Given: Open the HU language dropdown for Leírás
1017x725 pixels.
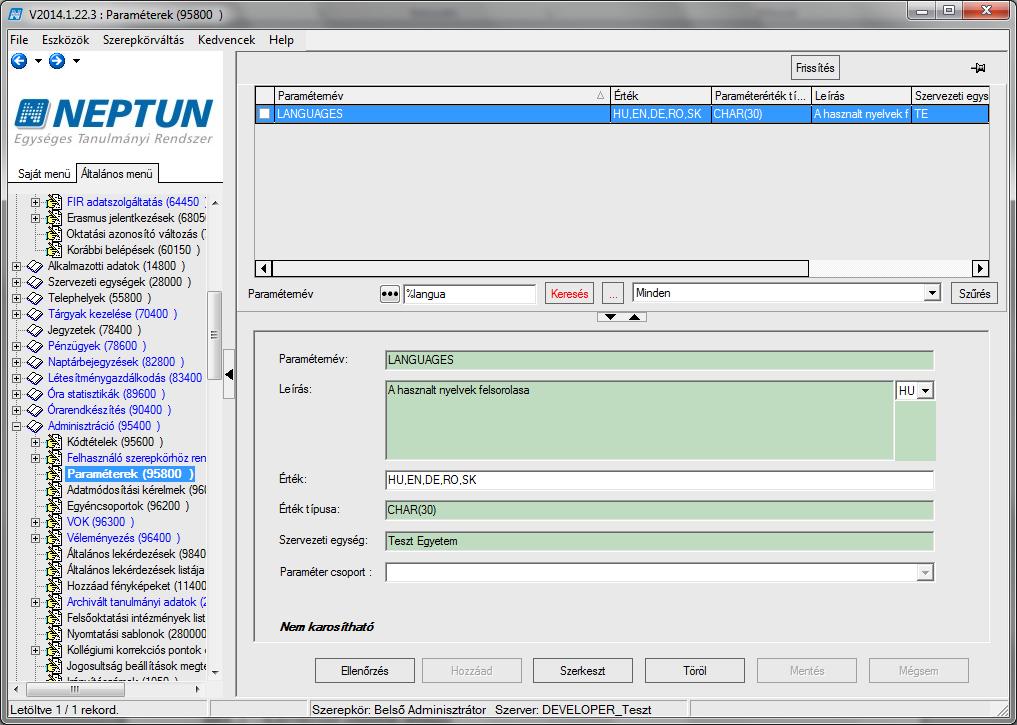Looking at the screenshot, I should (926, 390).
